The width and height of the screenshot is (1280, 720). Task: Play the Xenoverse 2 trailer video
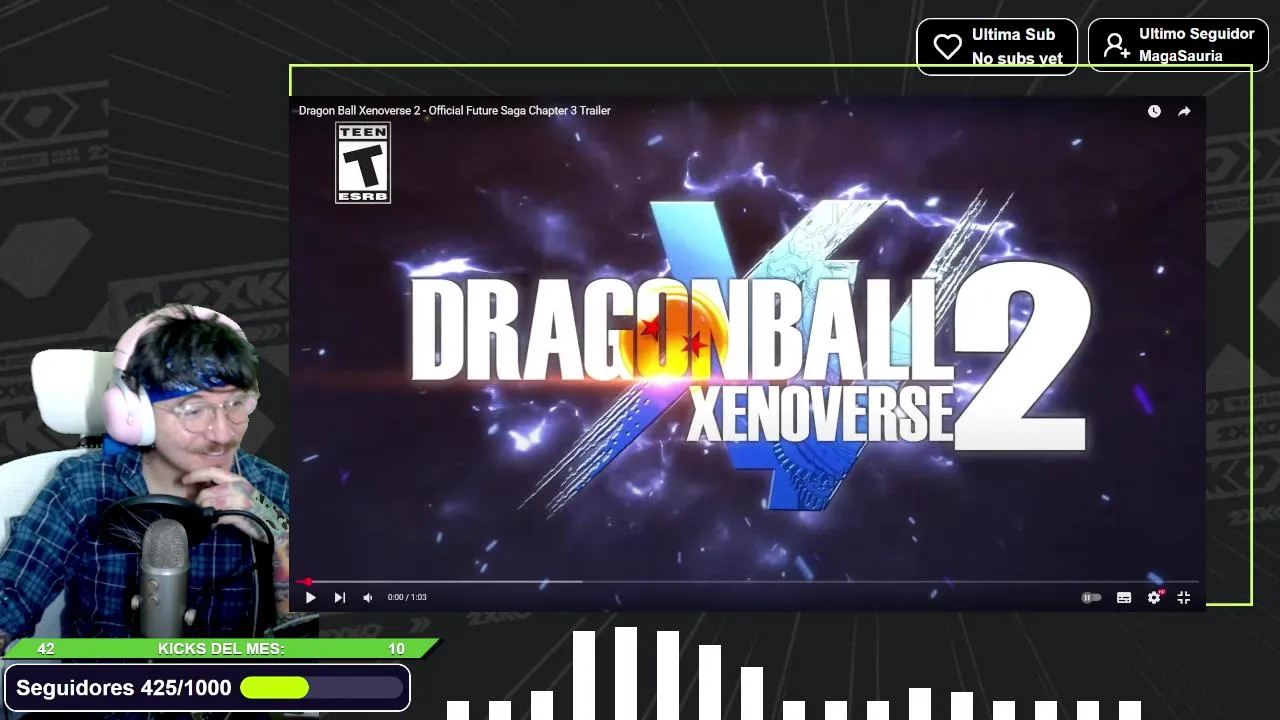(310, 597)
